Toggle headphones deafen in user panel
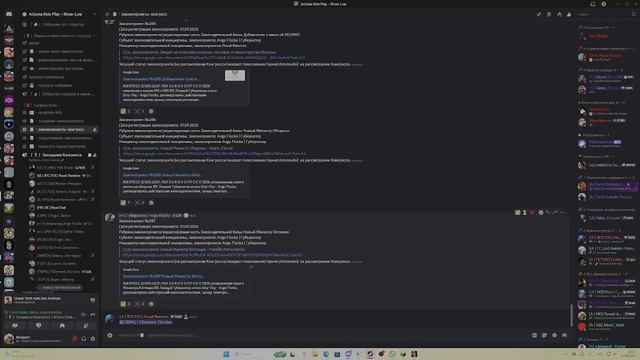 (84, 339)
